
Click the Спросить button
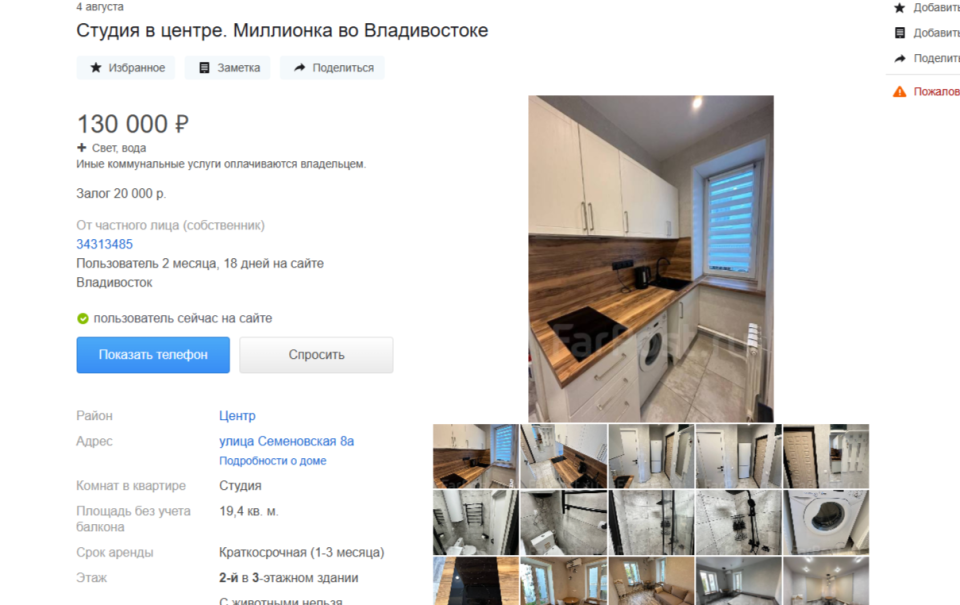(316, 355)
